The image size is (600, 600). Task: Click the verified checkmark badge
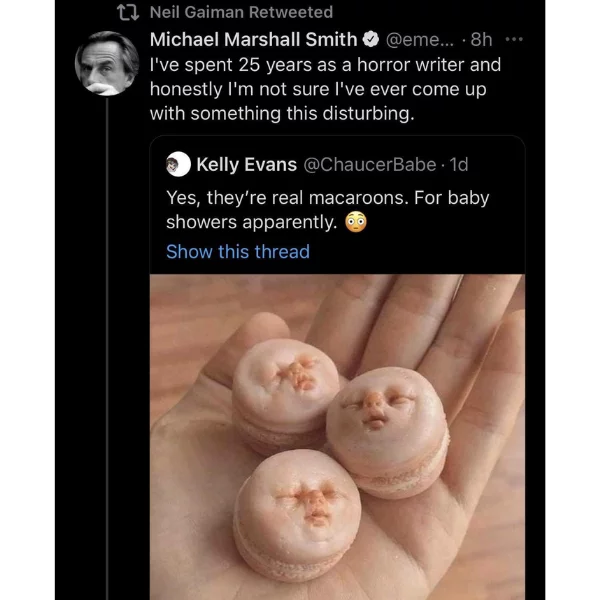point(370,39)
